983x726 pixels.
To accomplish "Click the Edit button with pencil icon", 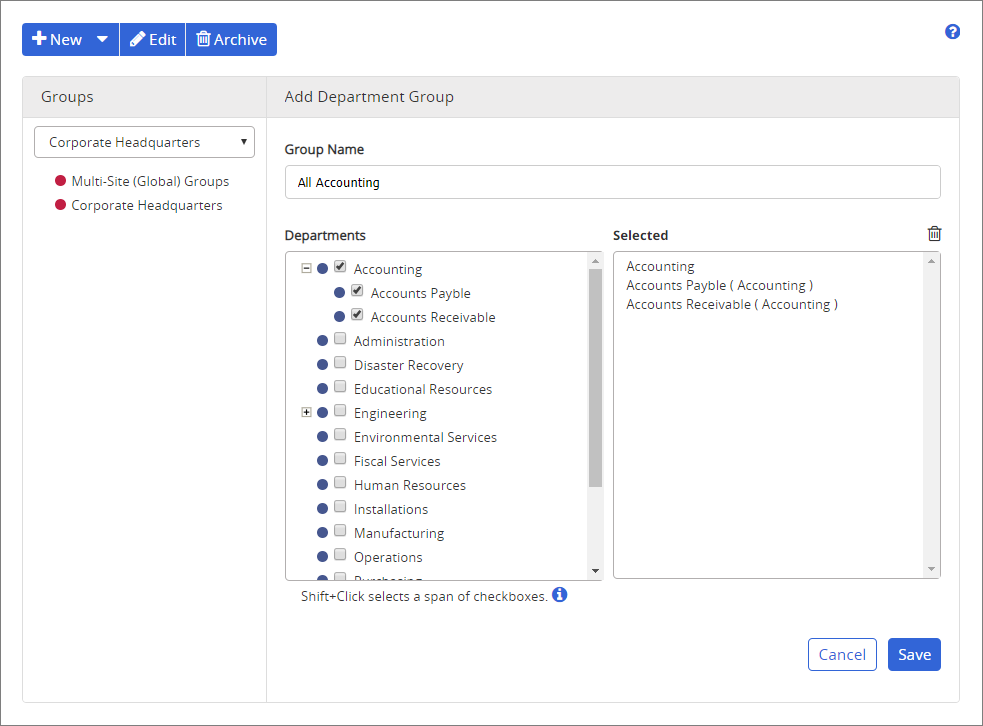I will point(153,40).
